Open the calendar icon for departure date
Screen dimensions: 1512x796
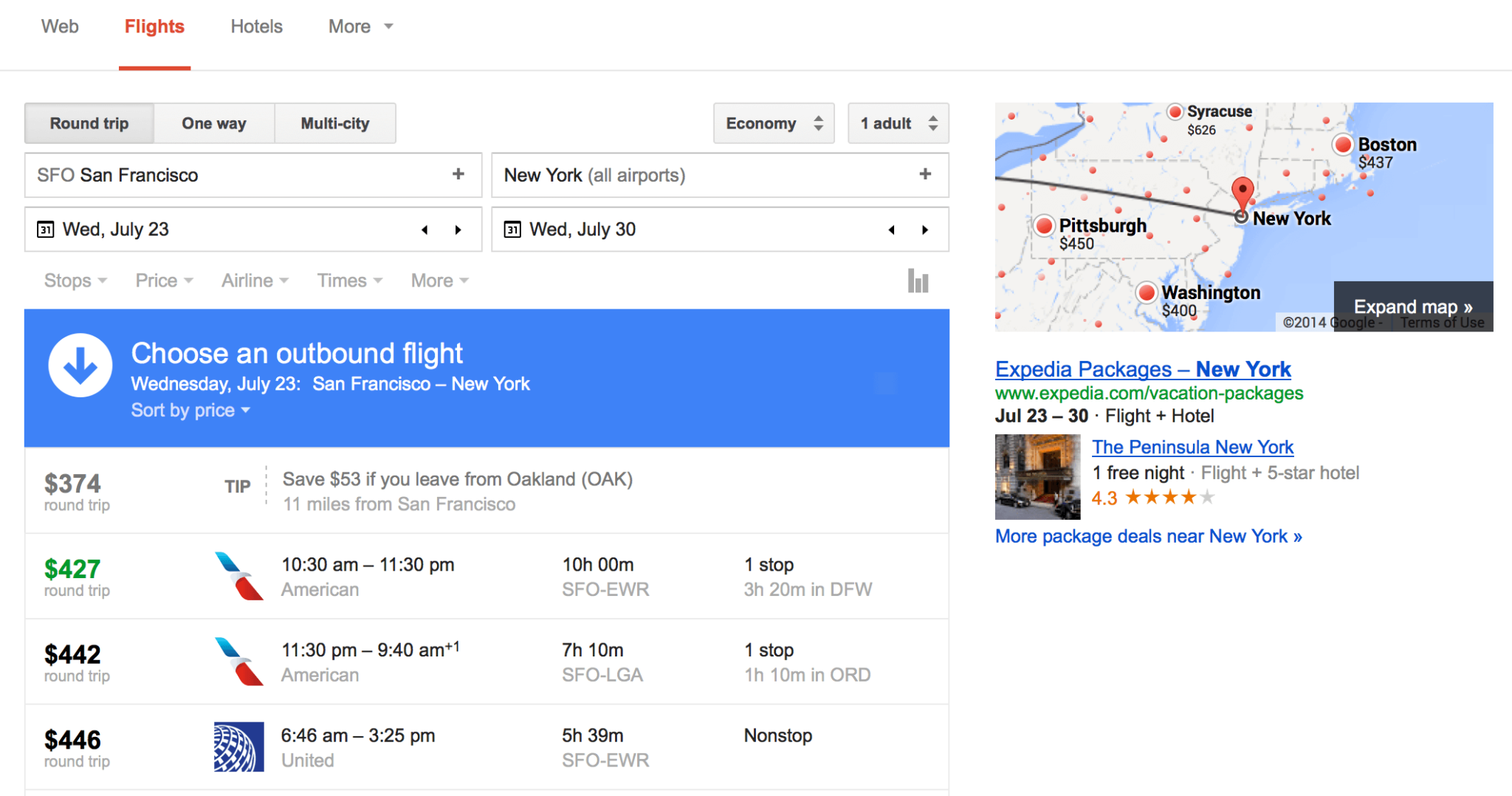[46, 229]
